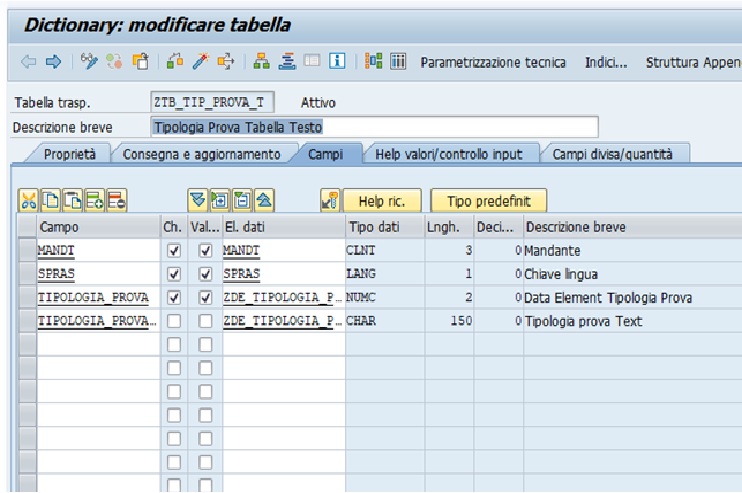Click the Active/Inactive switch icon
742x493 pixels.
(114, 62)
